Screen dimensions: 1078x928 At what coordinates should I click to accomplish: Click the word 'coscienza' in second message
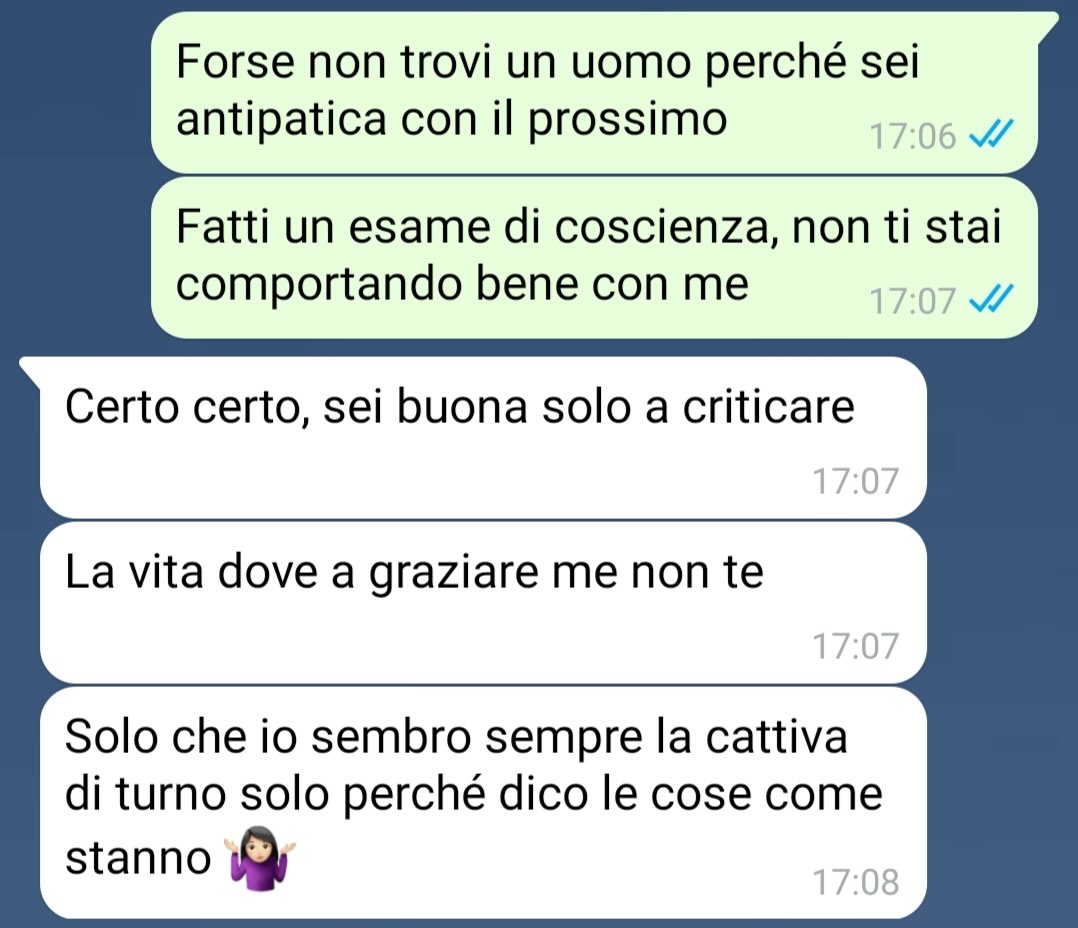click(661, 227)
